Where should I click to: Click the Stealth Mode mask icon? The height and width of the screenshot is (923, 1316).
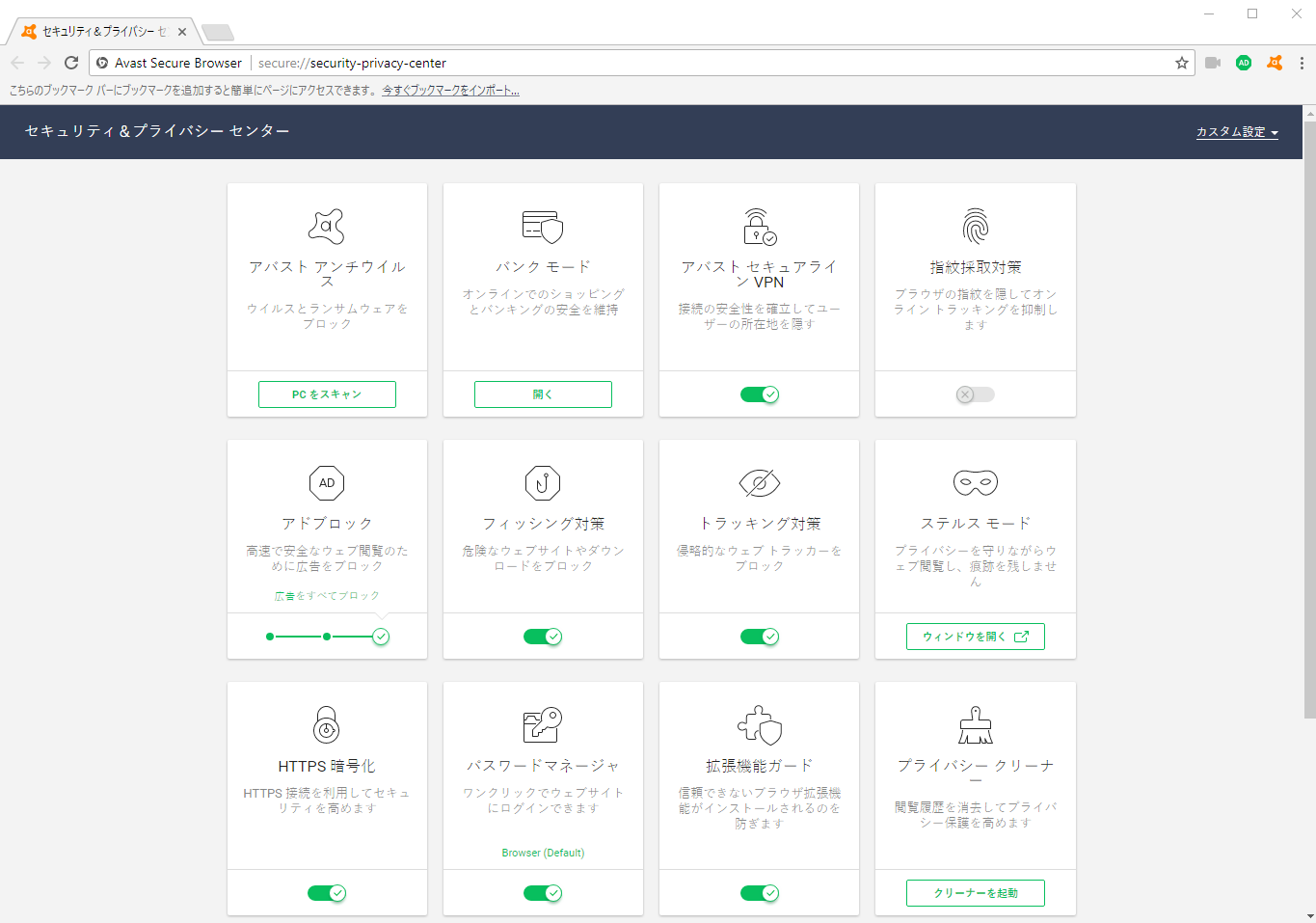point(976,482)
